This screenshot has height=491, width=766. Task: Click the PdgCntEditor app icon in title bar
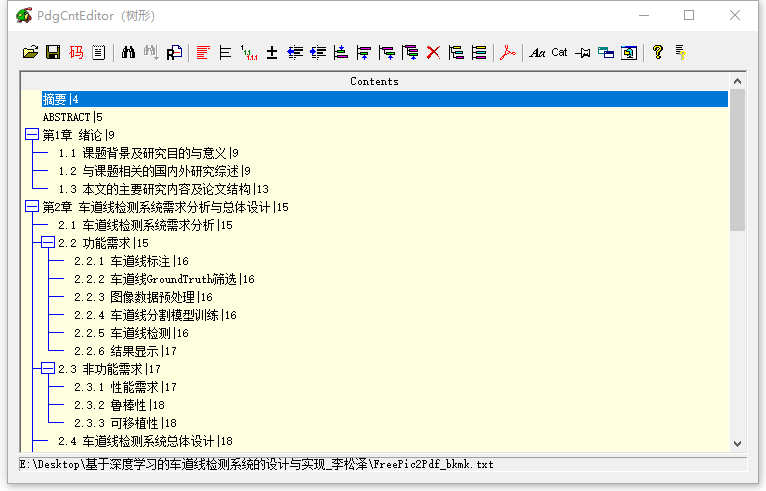point(24,16)
